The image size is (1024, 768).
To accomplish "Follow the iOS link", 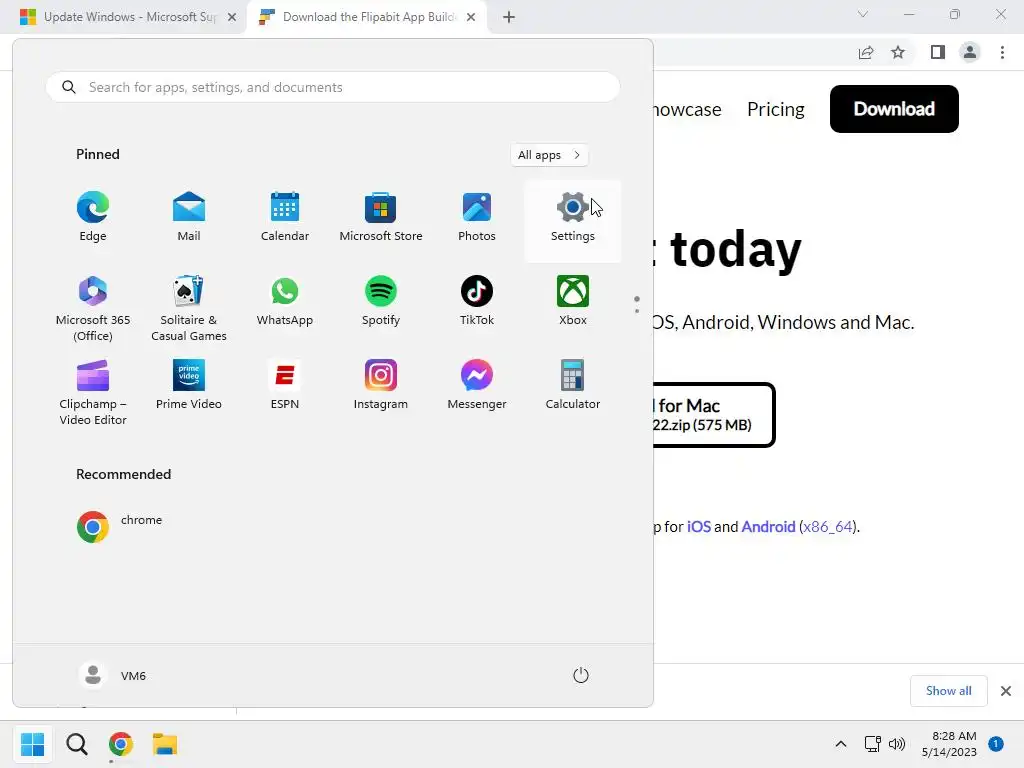I will point(699,526).
